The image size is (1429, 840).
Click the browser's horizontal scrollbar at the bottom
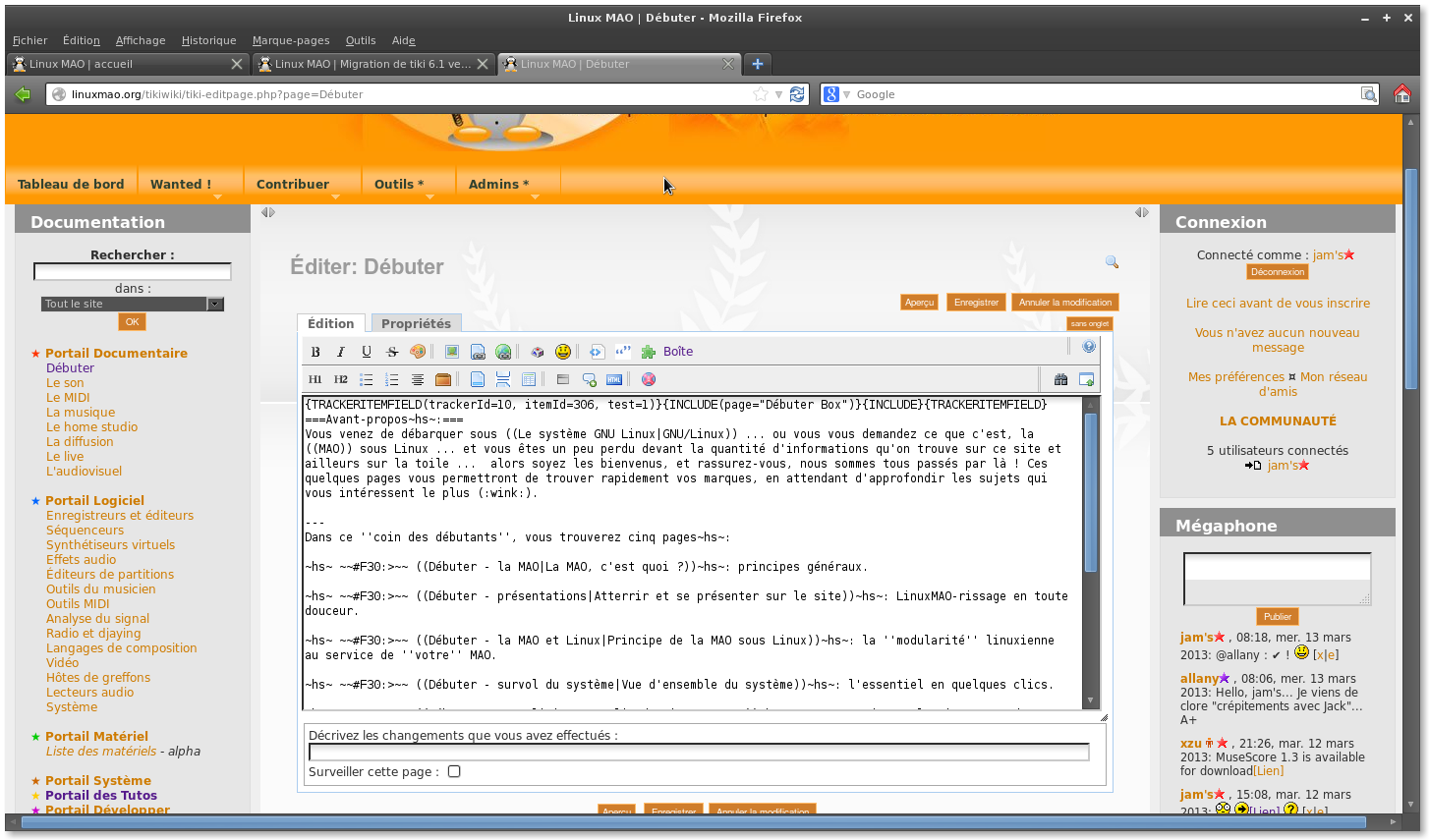[694, 822]
